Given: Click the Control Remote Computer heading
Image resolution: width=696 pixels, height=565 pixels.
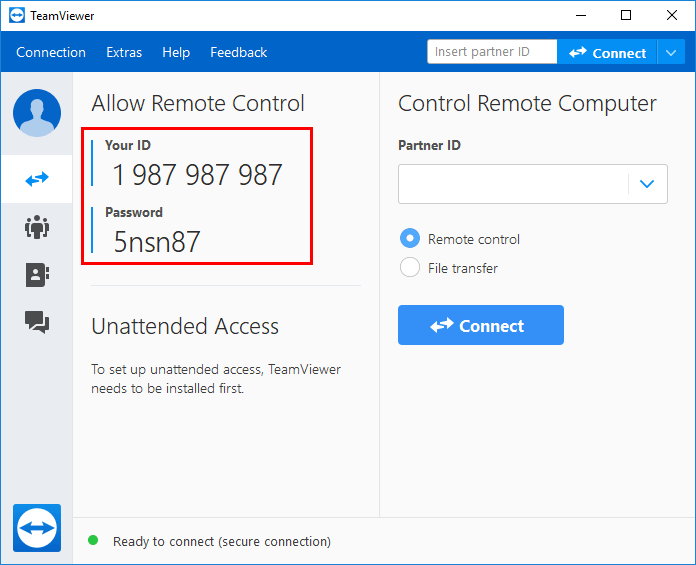Looking at the screenshot, I should tap(527, 104).
